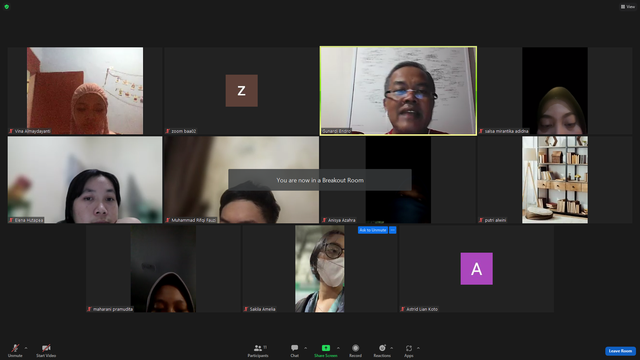Click the zoom baa02 name label
Image resolution: width=640 pixels, height=360 pixels.
[184, 131]
